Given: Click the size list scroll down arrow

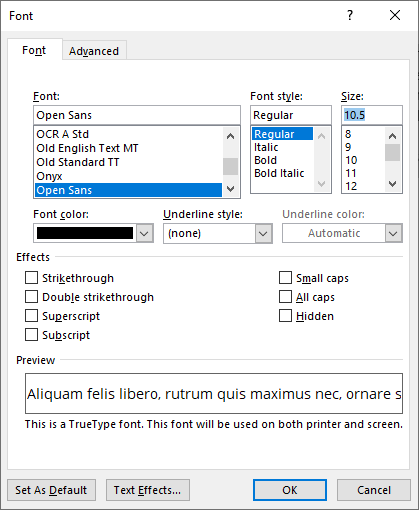Looking at the screenshot, I should (393, 184).
